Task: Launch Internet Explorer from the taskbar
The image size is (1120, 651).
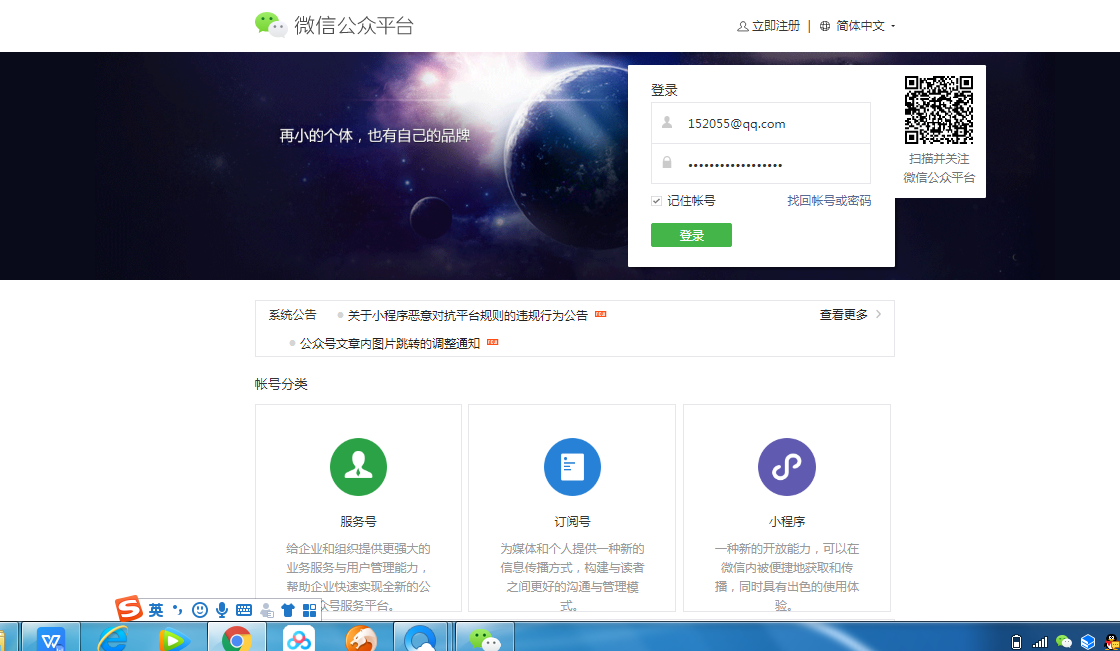Action: click(x=112, y=637)
